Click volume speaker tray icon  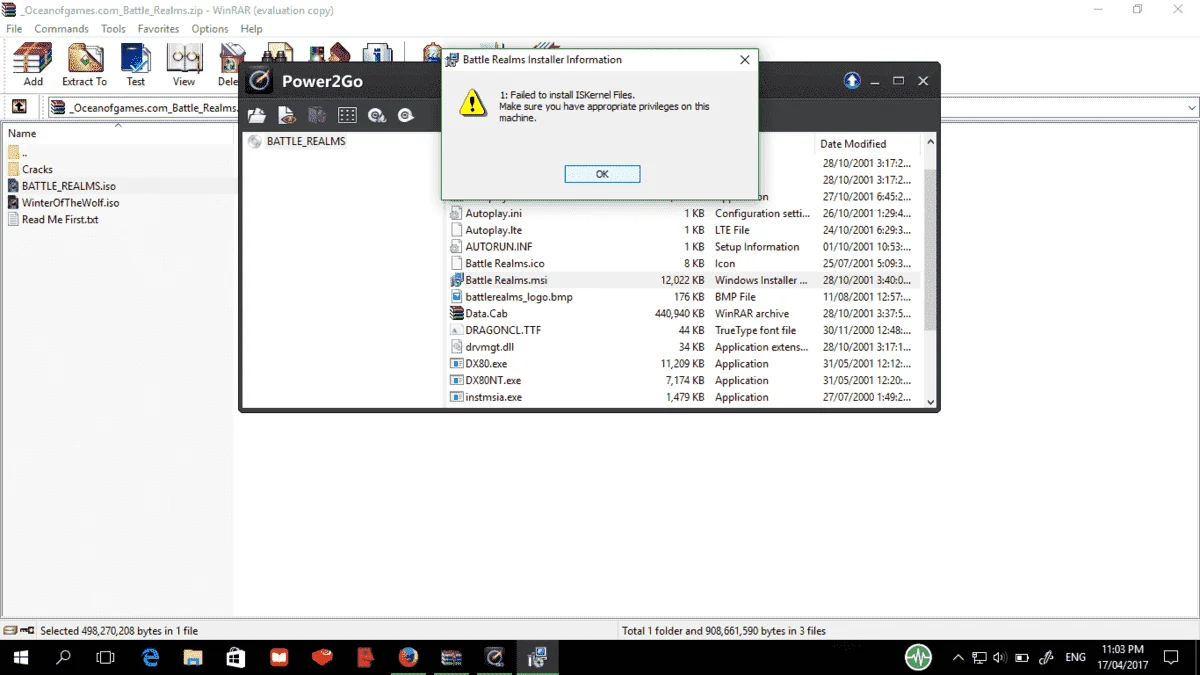click(1000, 657)
